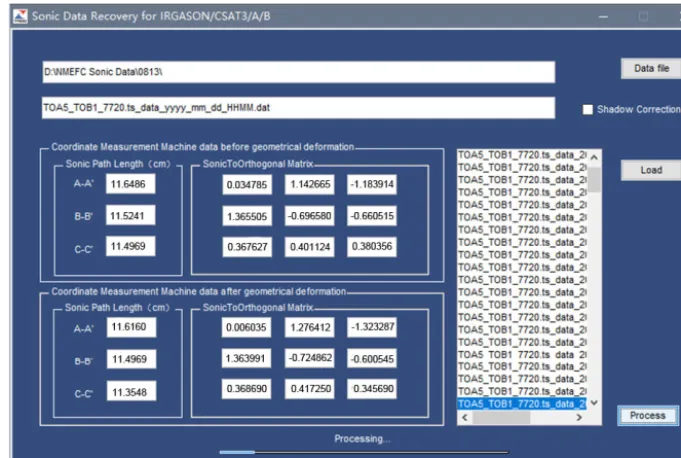Viewport: 681px width, 458px height.
Task: Click matrix cell -0.696580
Action: [x=310, y=216]
